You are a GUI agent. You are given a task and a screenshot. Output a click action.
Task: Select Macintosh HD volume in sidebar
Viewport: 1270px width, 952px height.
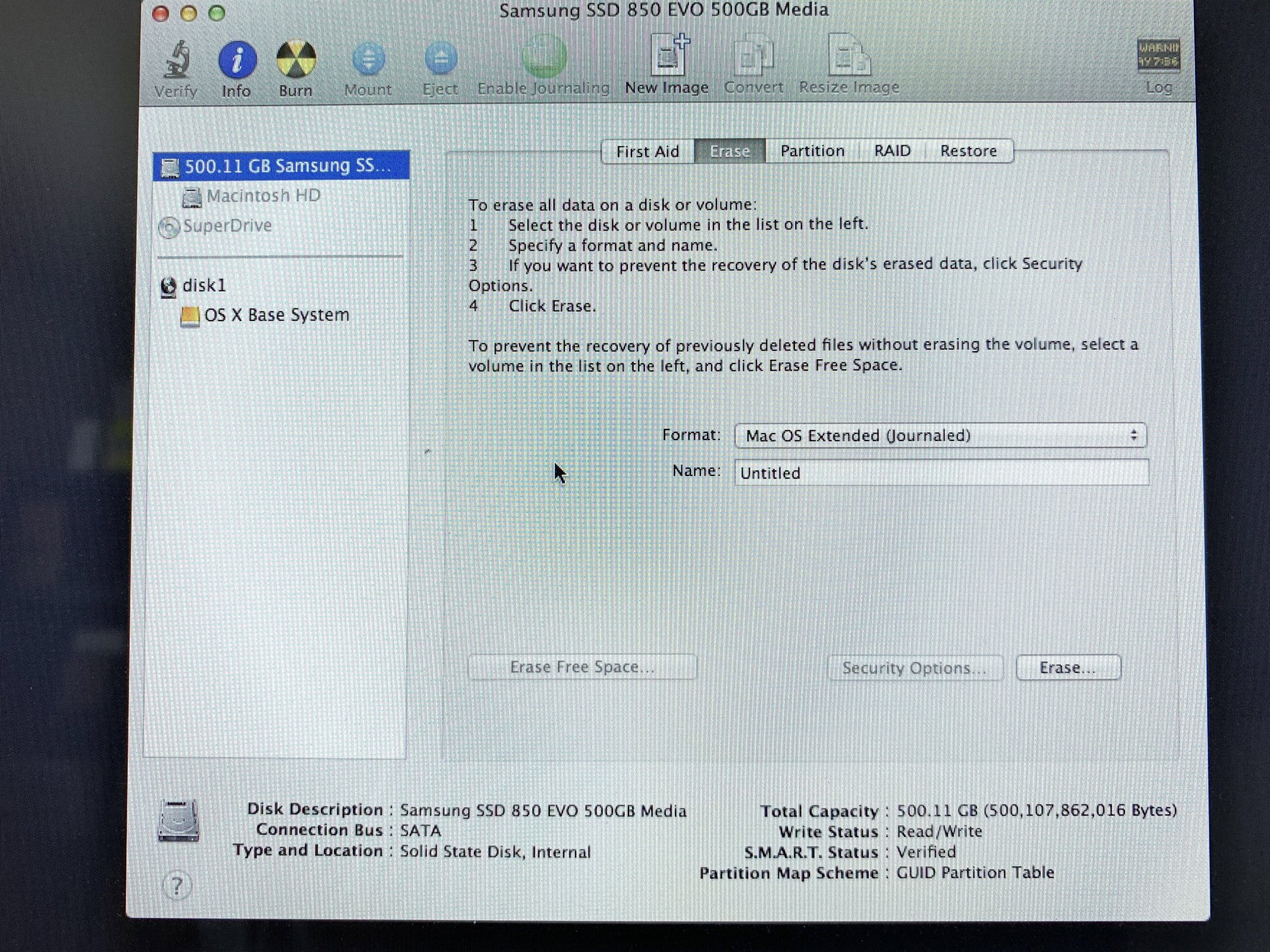(263, 196)
